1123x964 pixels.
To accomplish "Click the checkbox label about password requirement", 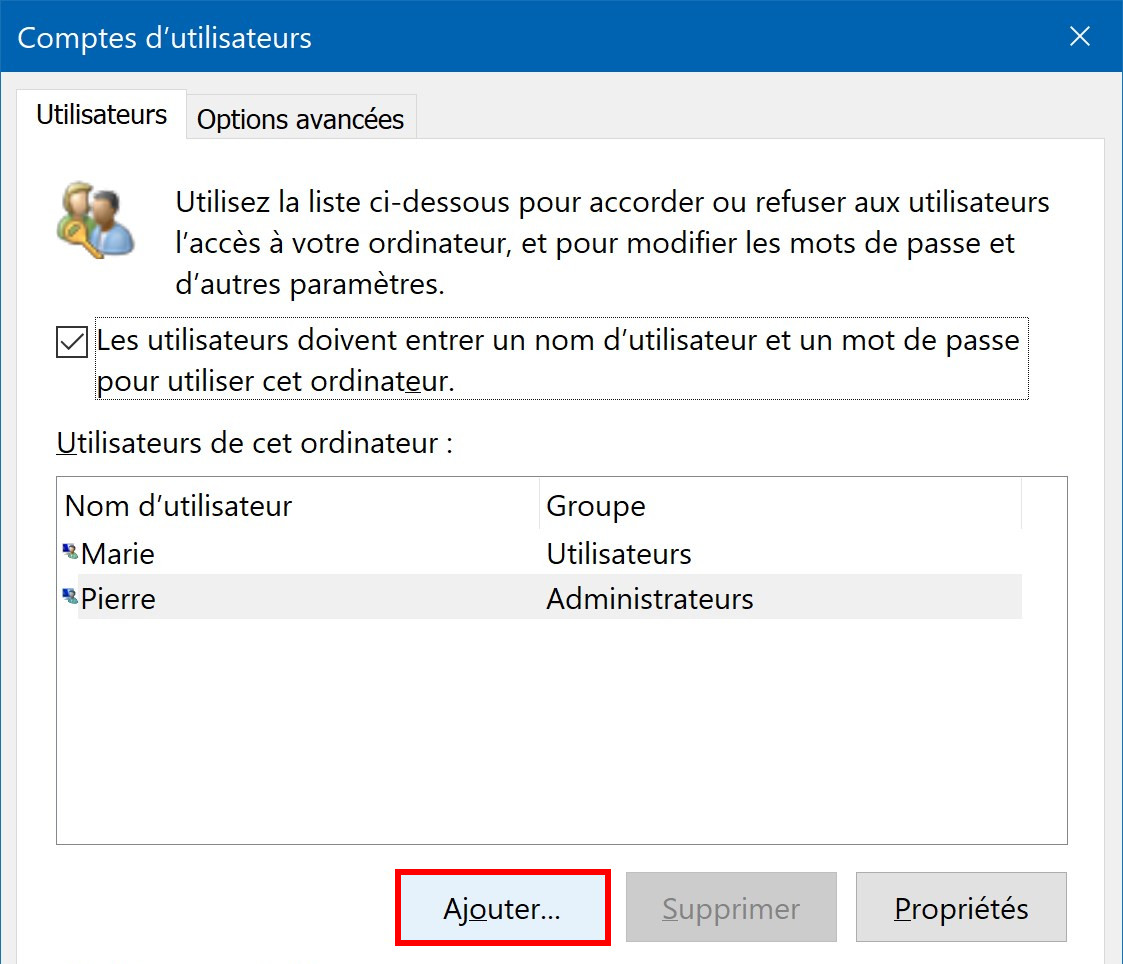I will click(x=561, y=359).
